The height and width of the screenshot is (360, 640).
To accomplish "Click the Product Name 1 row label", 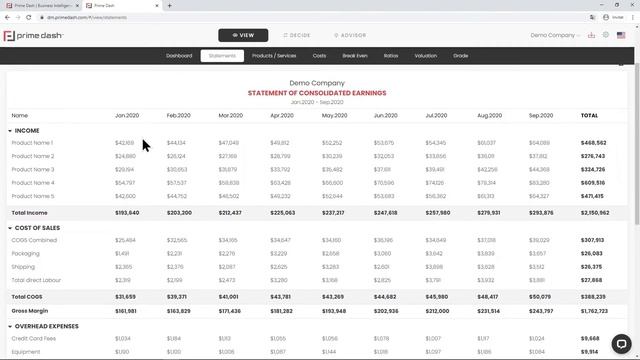I will point(32,143).
